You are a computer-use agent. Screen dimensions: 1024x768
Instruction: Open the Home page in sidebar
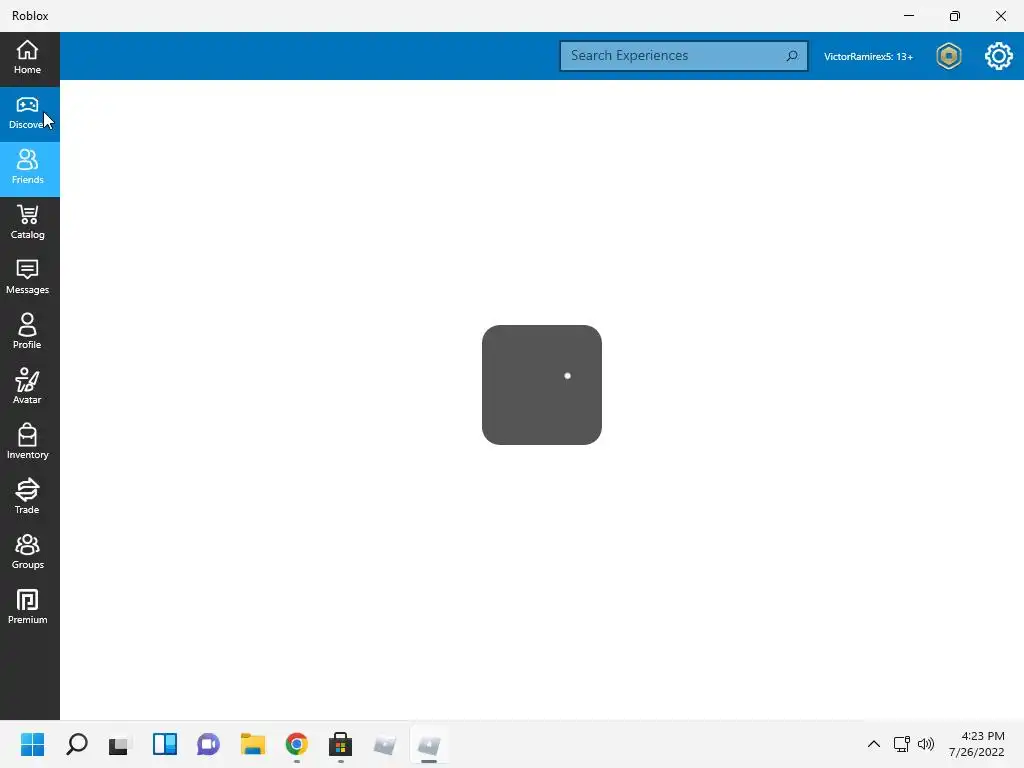pos(29,59)
